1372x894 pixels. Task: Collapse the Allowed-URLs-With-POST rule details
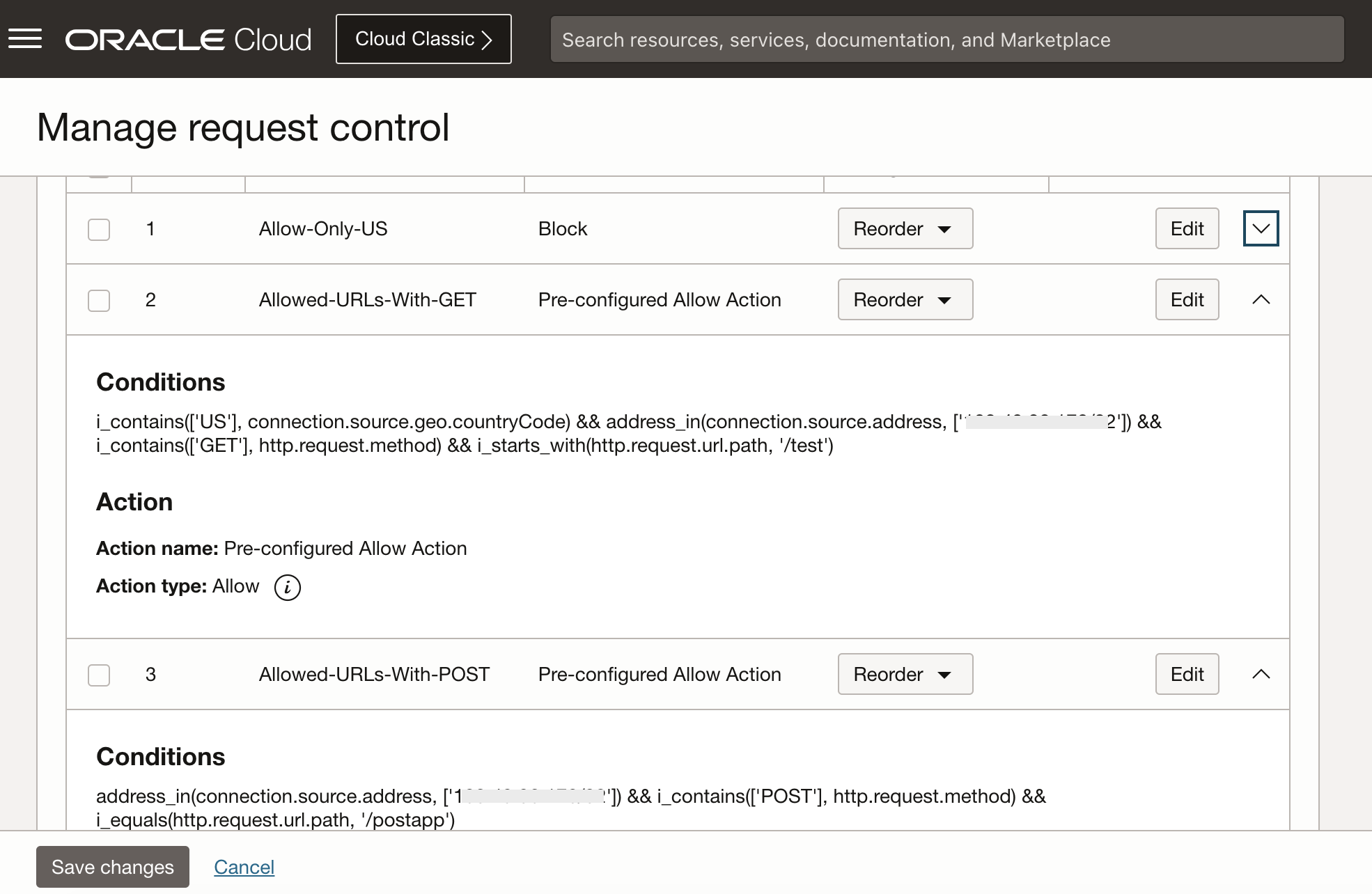(x=1261, y=674)
